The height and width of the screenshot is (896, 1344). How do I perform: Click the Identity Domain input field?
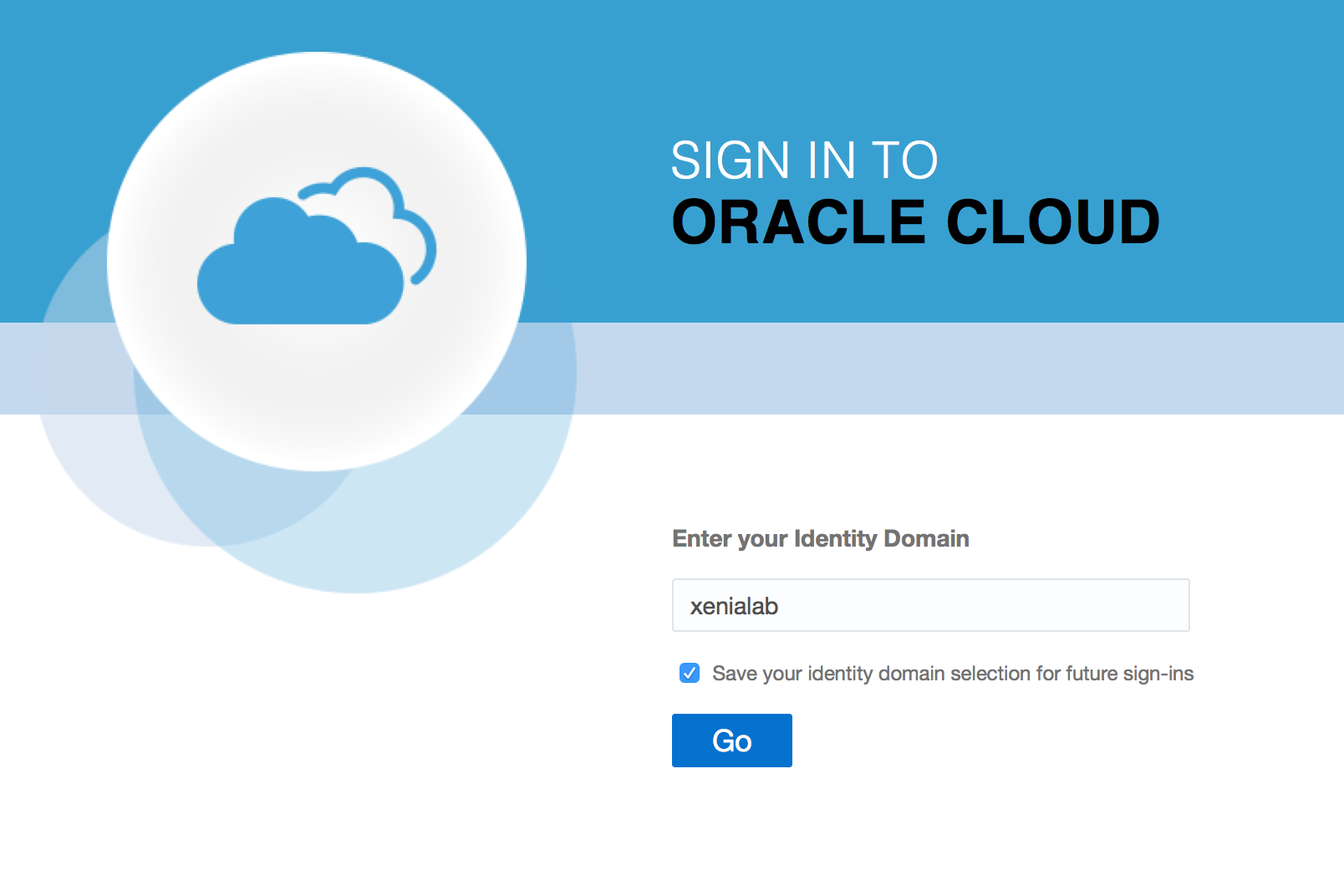[930, 605]
